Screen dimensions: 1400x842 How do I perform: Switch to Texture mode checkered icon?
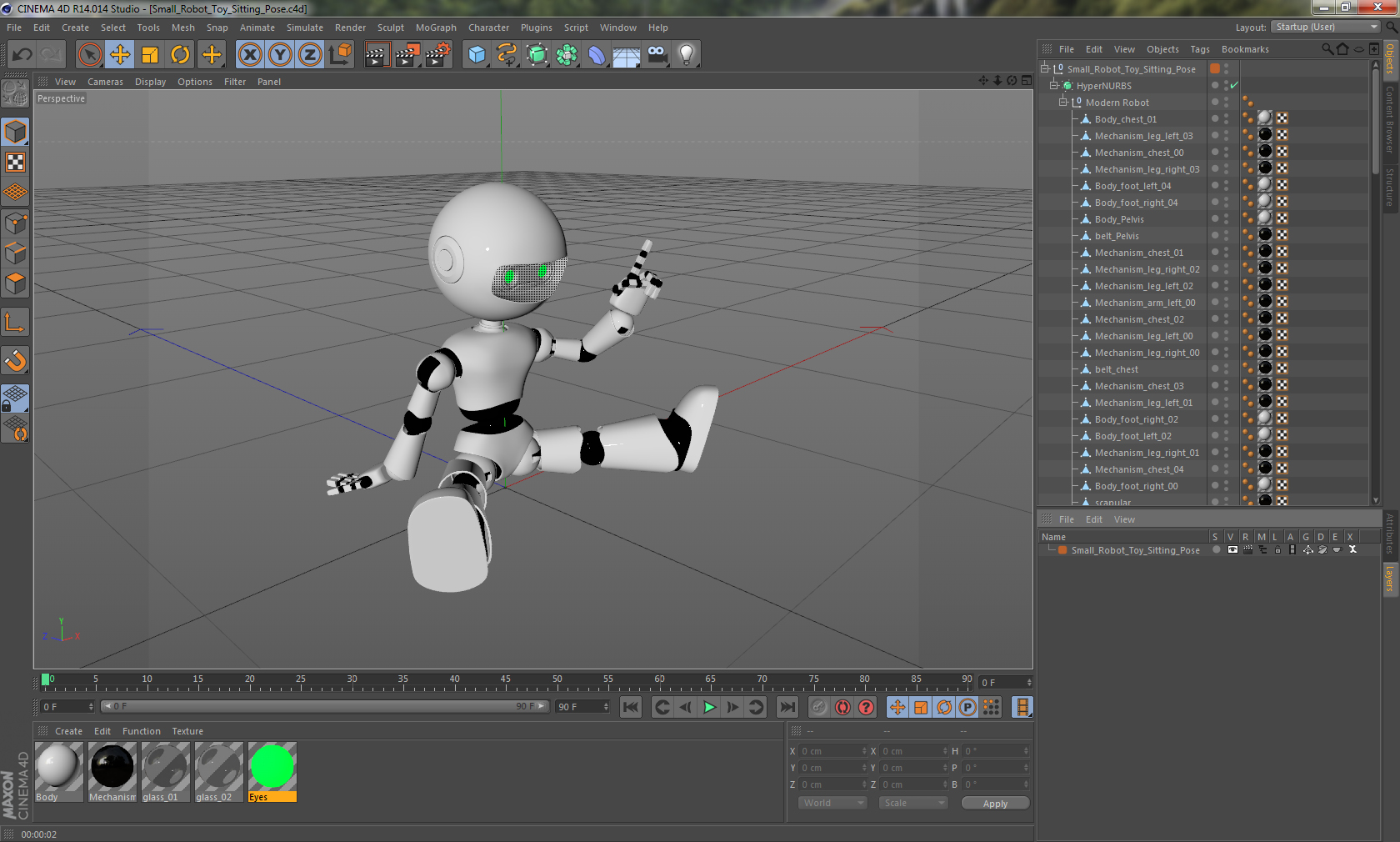pyautogui.click(x=16, y=163)
